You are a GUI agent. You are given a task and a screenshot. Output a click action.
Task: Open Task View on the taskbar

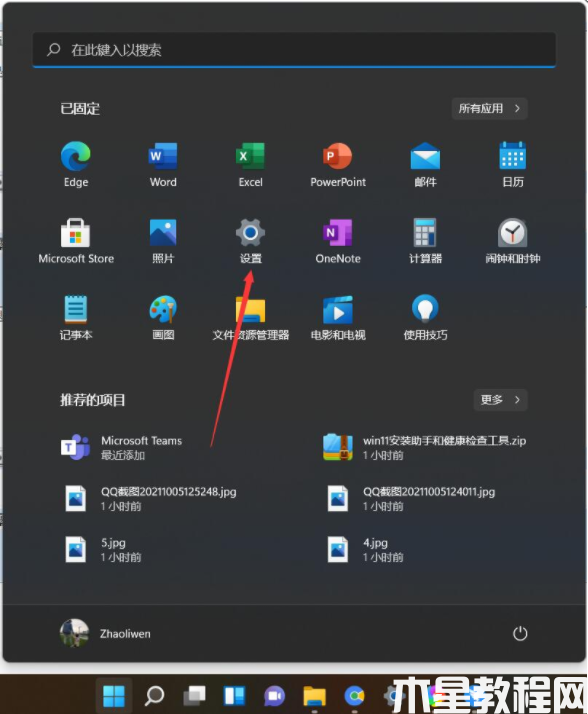[x=194, y=696]
